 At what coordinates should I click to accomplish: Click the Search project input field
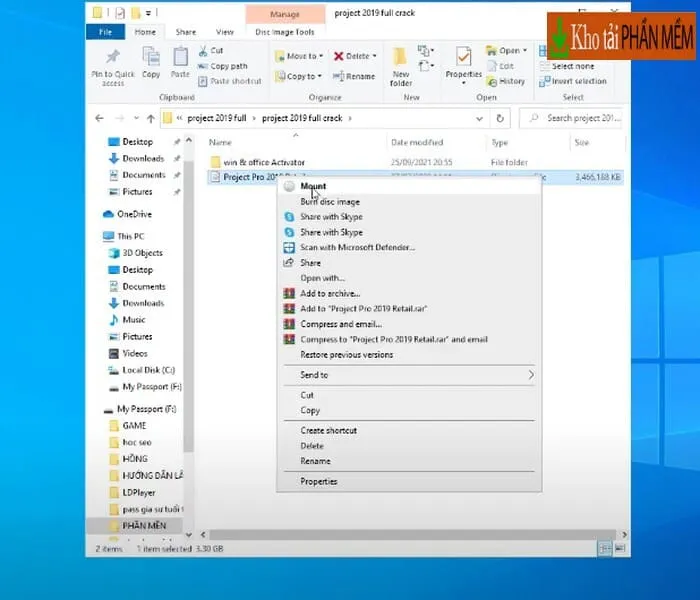point(571,118)
